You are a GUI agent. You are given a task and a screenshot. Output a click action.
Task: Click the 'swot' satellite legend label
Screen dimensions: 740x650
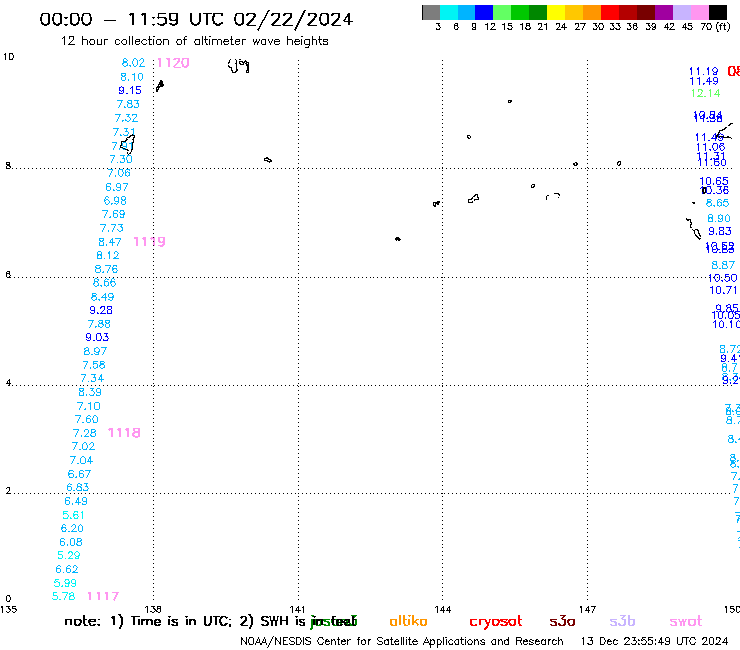click(686, 622)
